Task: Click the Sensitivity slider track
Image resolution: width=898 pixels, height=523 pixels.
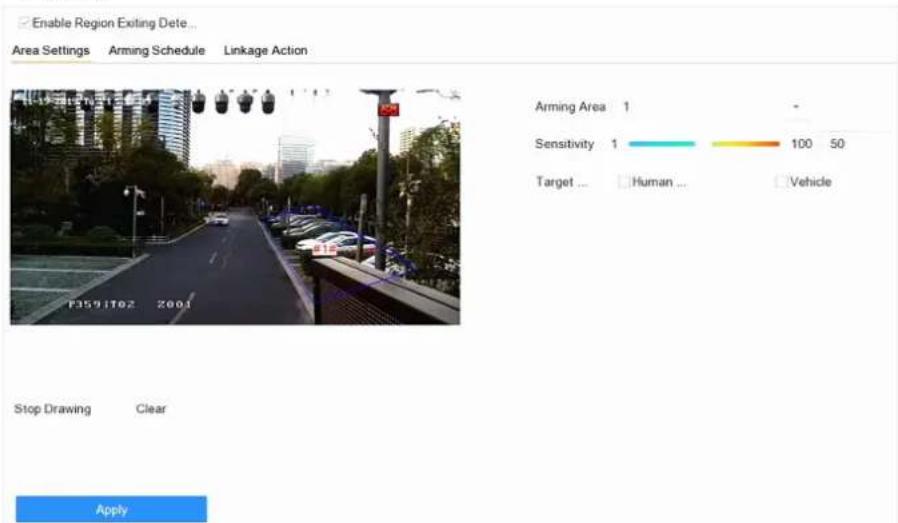Action: coord(704,144)
